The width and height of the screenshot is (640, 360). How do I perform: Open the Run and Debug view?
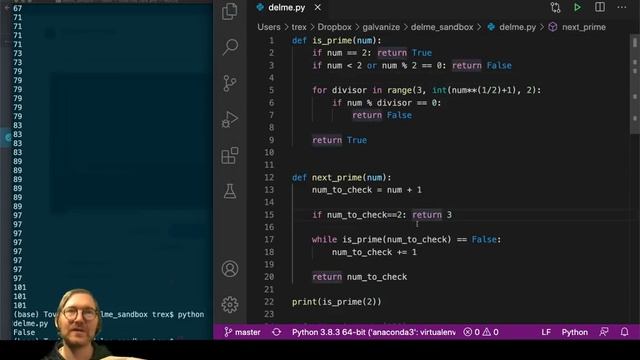[230, 119]
